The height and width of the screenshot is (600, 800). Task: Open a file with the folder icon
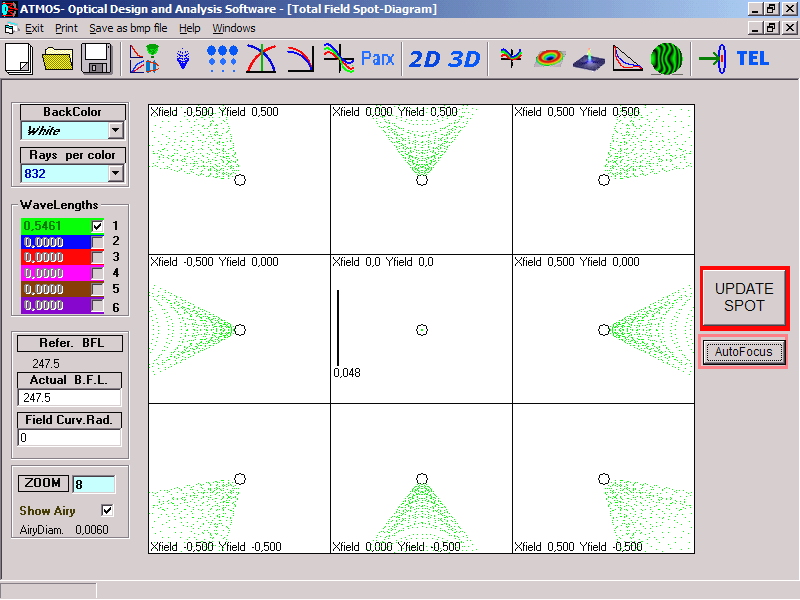click(59, 59)
